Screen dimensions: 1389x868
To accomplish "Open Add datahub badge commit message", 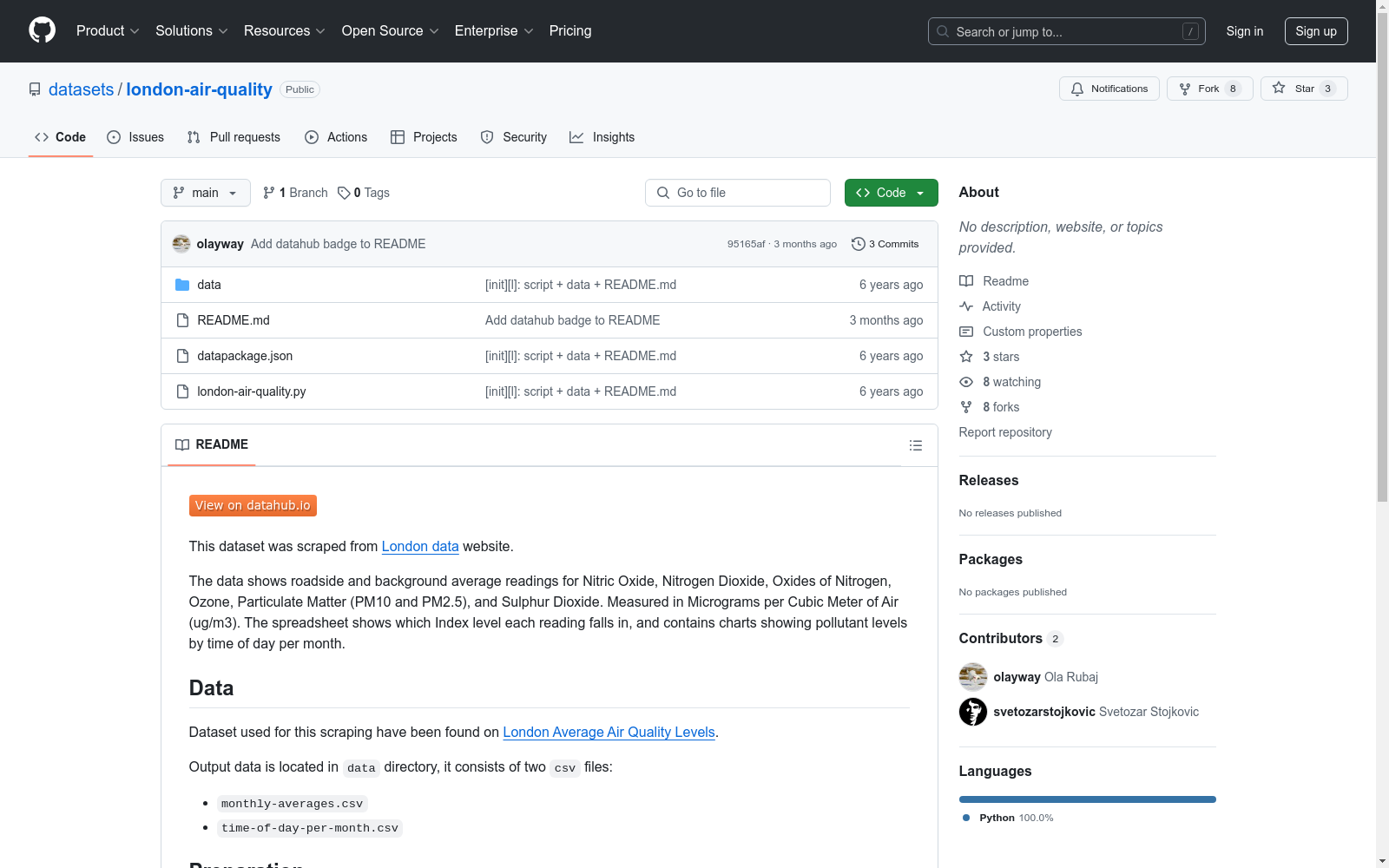I will (338, 244).
